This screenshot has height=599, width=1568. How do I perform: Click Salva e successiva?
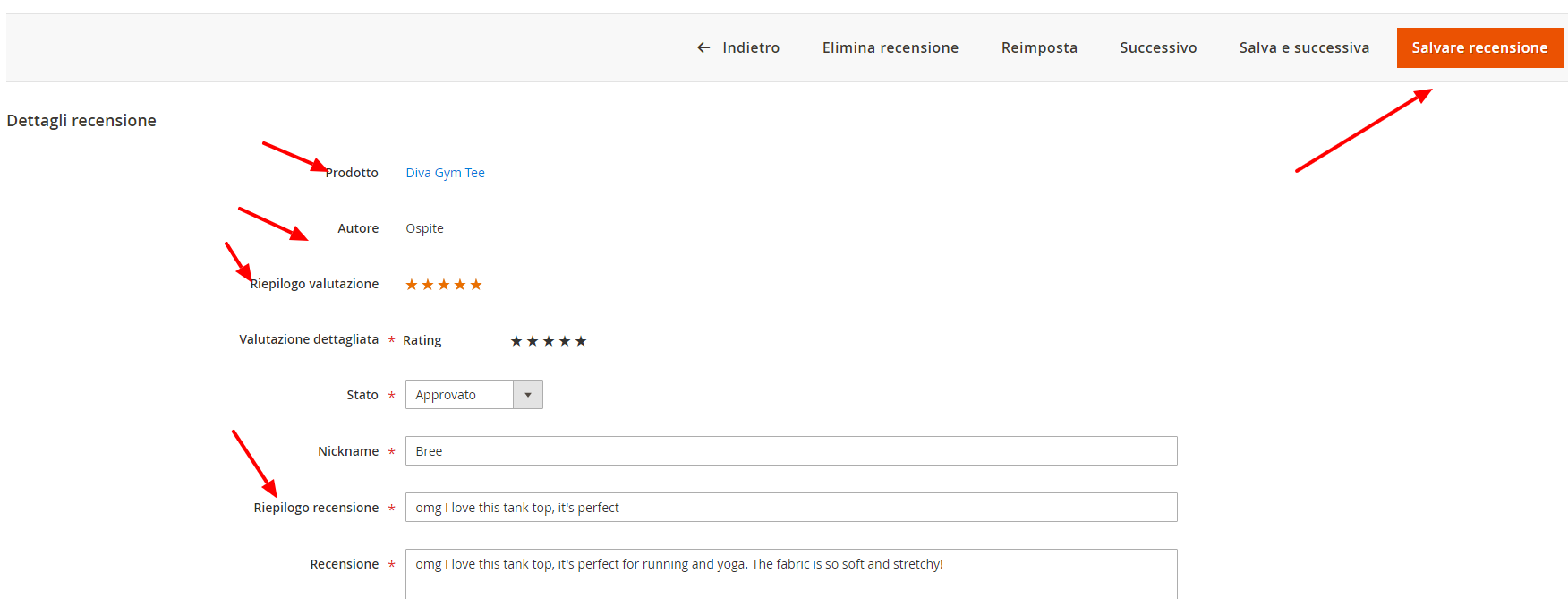tap(1304, 47)
